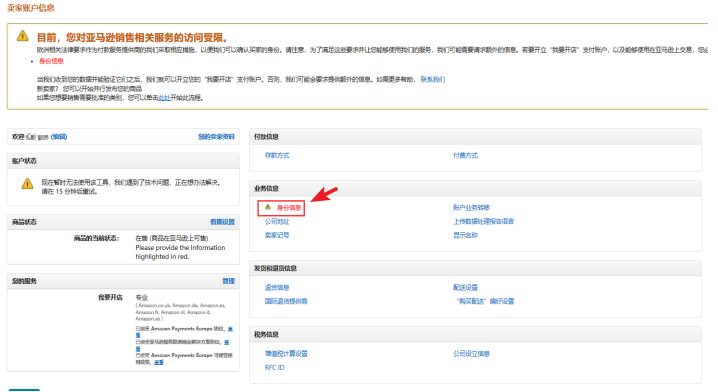The image size is (718, 392).
Task: Click 管理 in the 您的服务 panel
Action: coord(228,281)
